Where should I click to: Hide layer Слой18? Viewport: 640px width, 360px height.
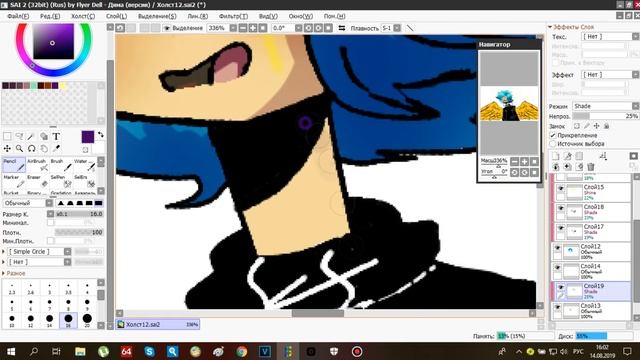coord(561,208)
